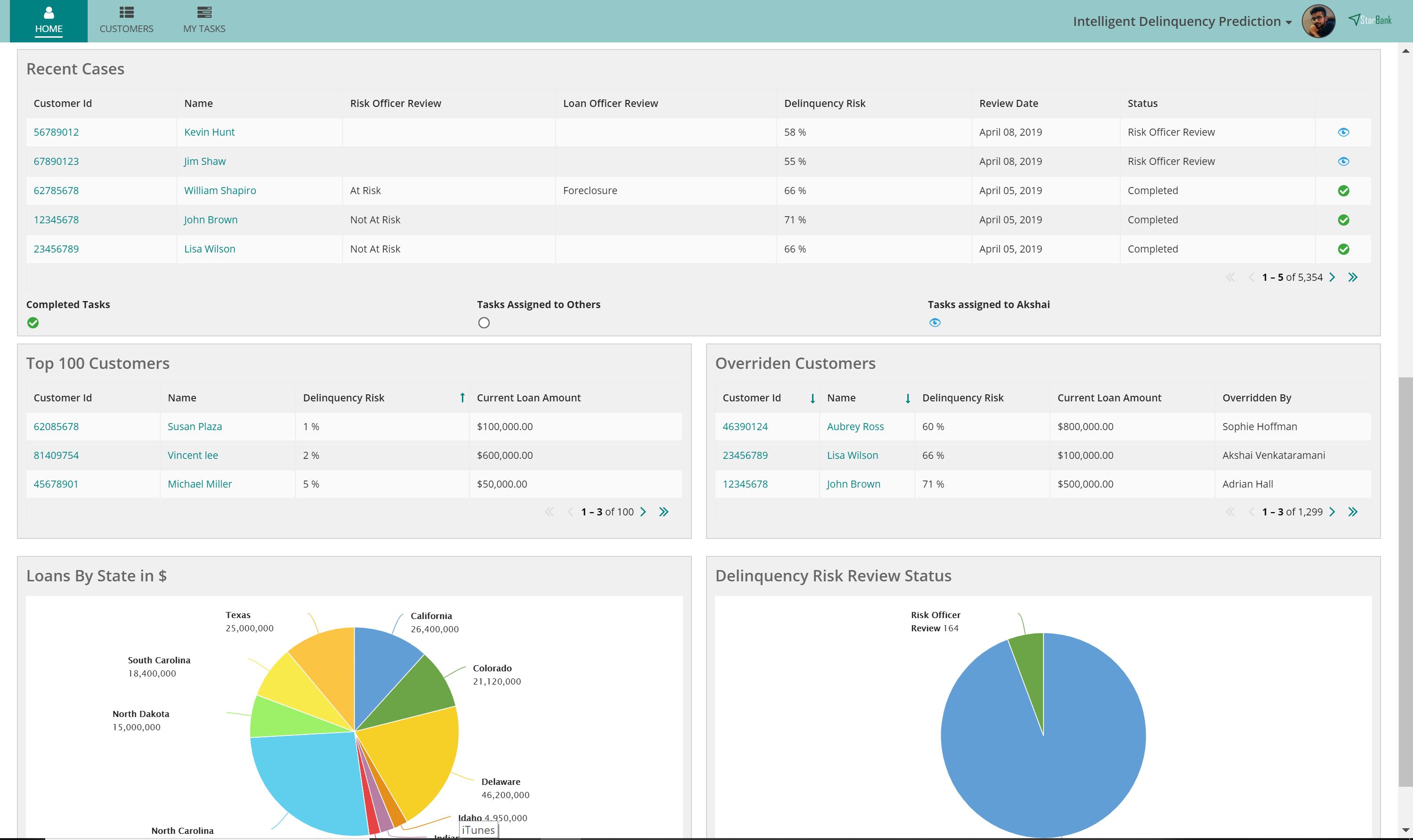Click the eye icon for Kevin Hunt's case
Viewport: 1413px width, 840px height.
click(x=1343, y=132)
